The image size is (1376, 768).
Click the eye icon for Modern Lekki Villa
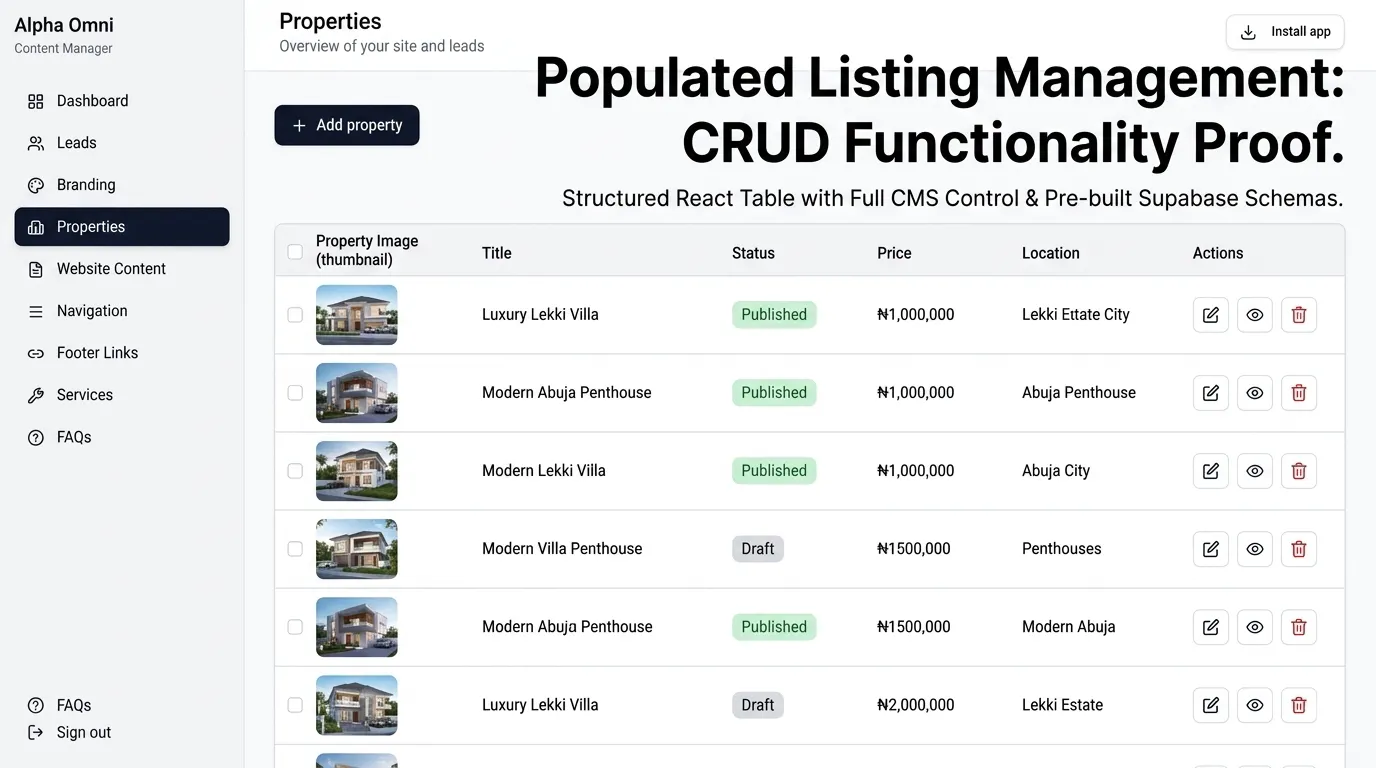(x=1255, y=471)
